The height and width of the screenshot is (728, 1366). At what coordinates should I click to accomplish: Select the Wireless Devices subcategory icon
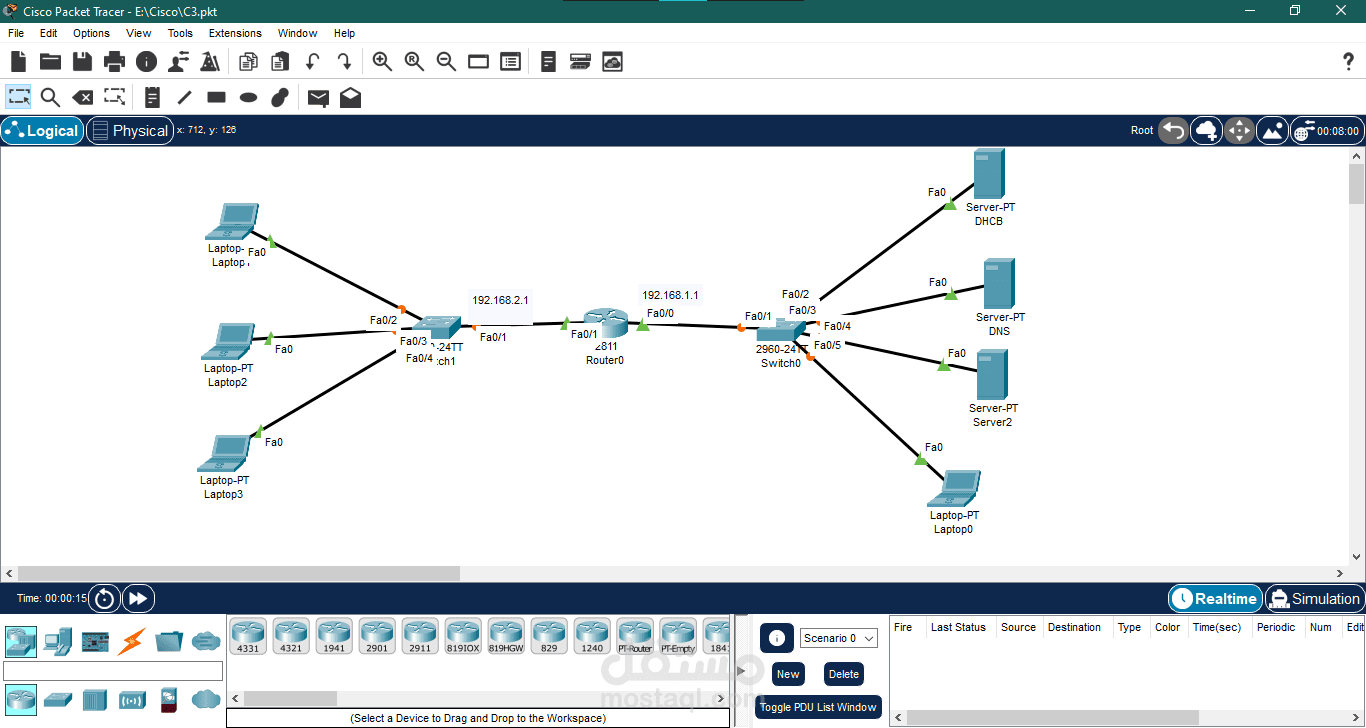[132, 698]
